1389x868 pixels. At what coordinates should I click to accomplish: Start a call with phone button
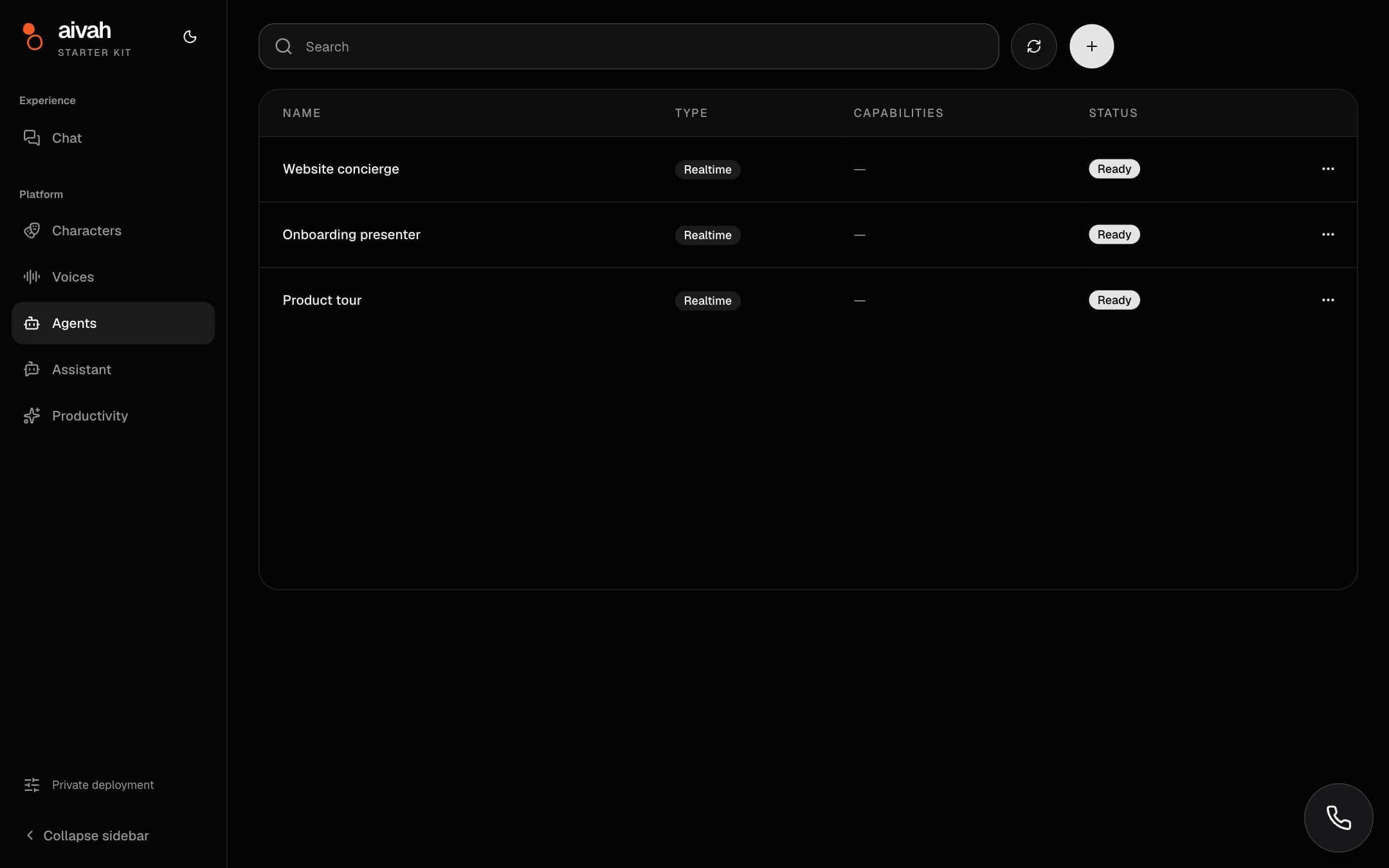click(x=1338, y=818)
